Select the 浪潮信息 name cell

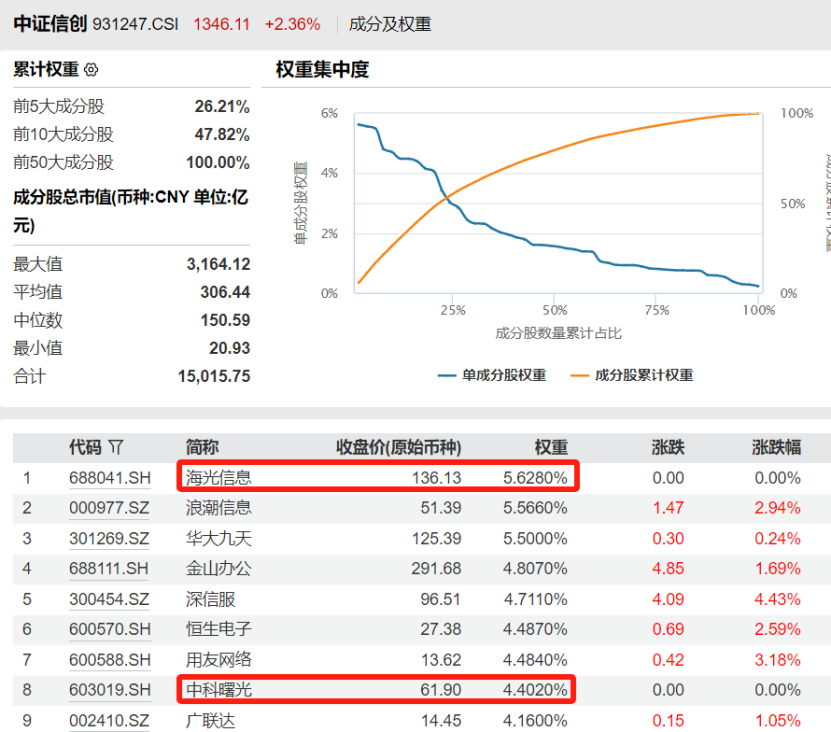[x=218, y=508]
